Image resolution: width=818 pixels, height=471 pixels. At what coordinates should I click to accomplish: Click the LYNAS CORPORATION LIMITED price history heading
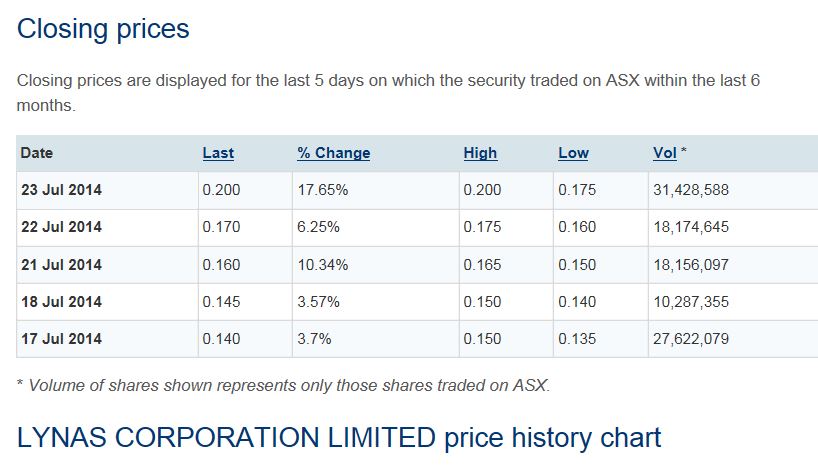tap(339, 437)
